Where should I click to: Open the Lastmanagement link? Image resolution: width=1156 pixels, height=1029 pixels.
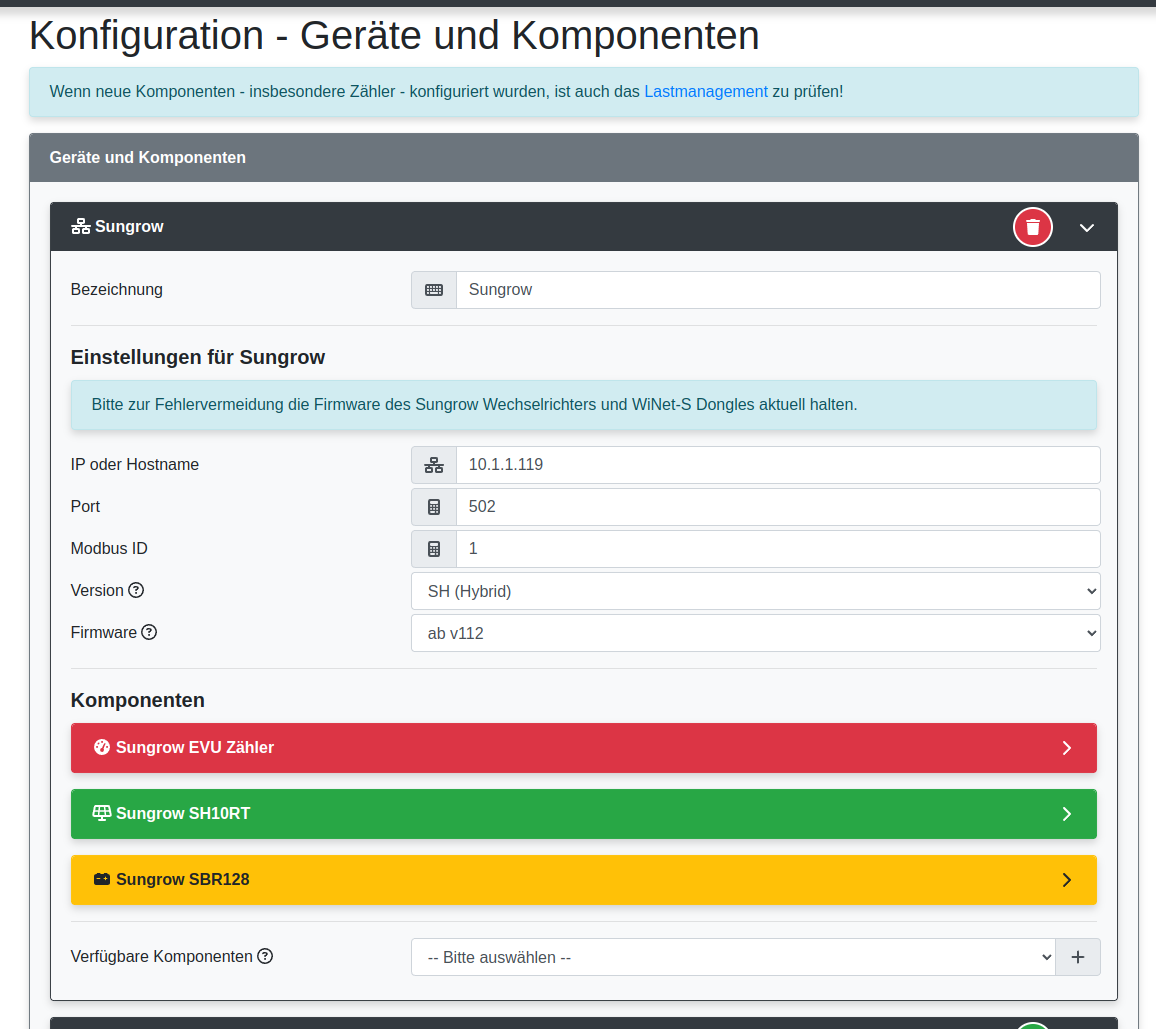(705, 91)
